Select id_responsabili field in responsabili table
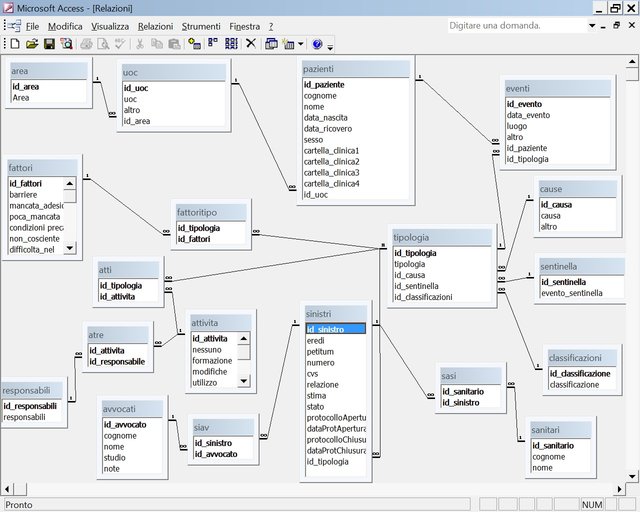640x512 pixels. coord(30,405)
